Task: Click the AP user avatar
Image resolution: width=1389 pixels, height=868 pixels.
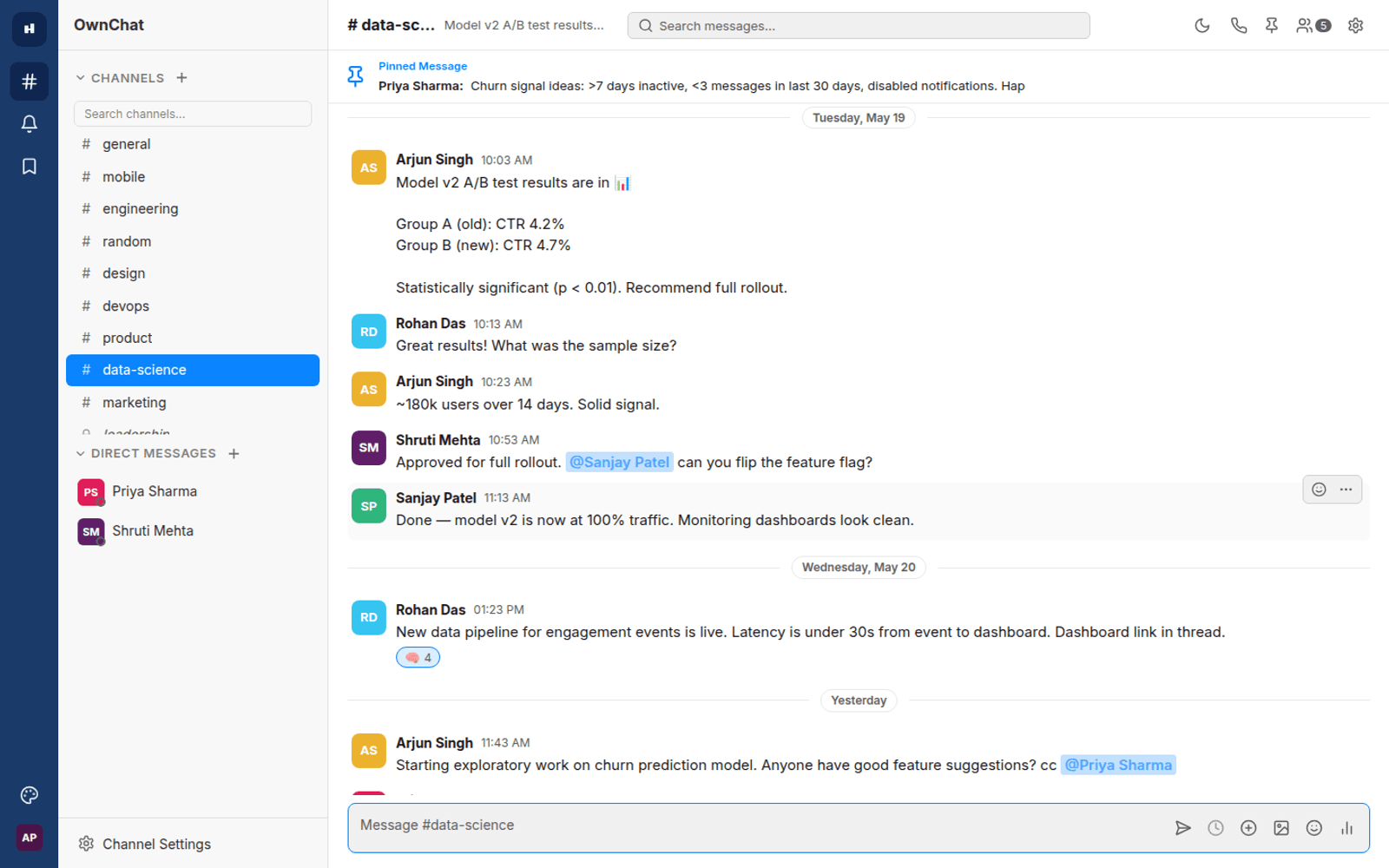Action: (x=29, y=838)
